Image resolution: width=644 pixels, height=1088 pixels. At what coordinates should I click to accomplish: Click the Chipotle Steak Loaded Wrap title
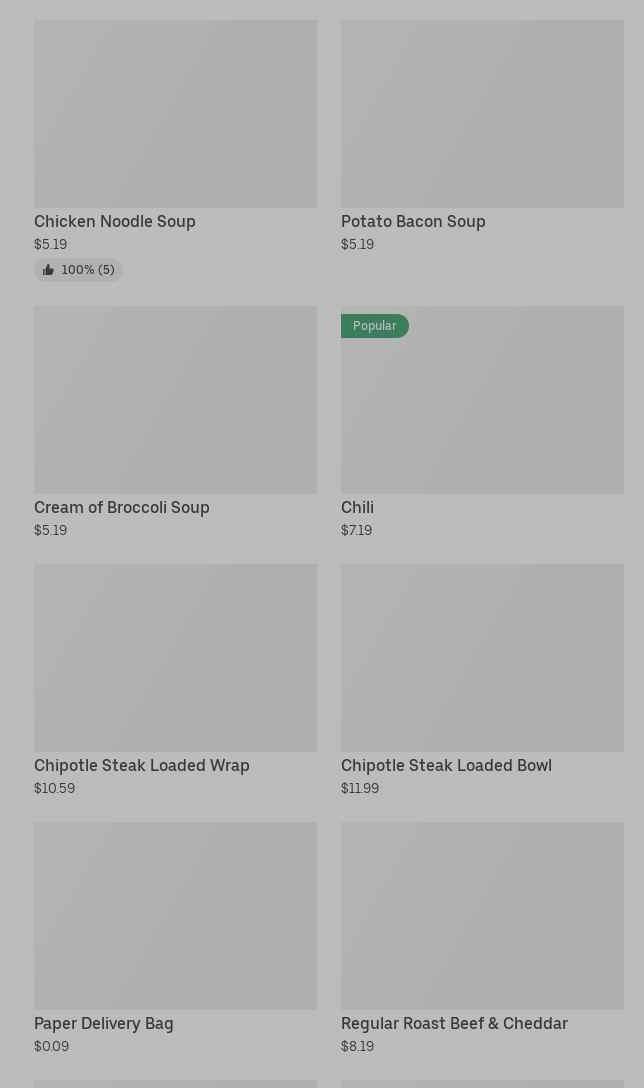(x=142, y=765)
